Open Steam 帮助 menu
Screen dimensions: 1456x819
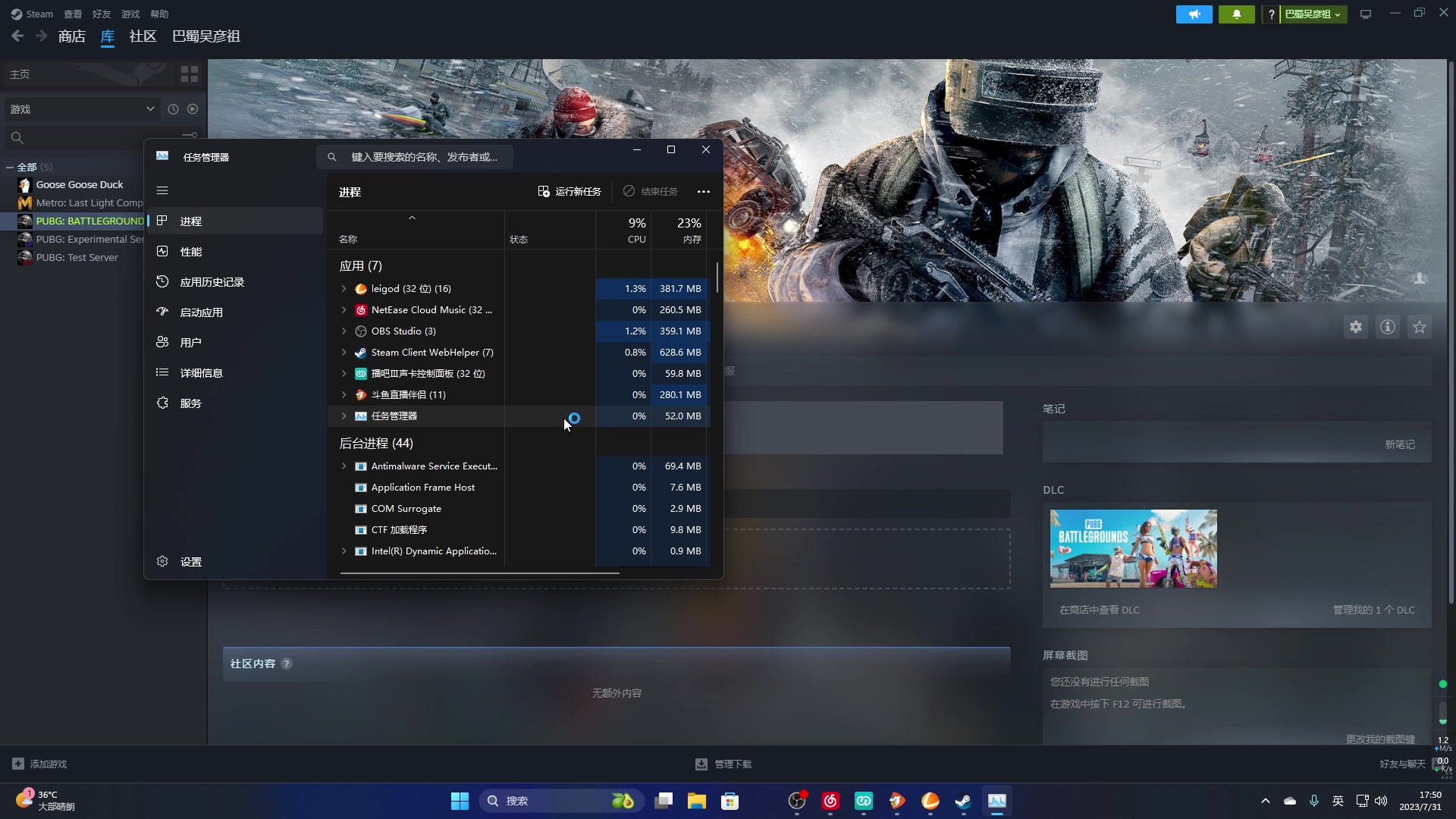click(x=159, y=14)
